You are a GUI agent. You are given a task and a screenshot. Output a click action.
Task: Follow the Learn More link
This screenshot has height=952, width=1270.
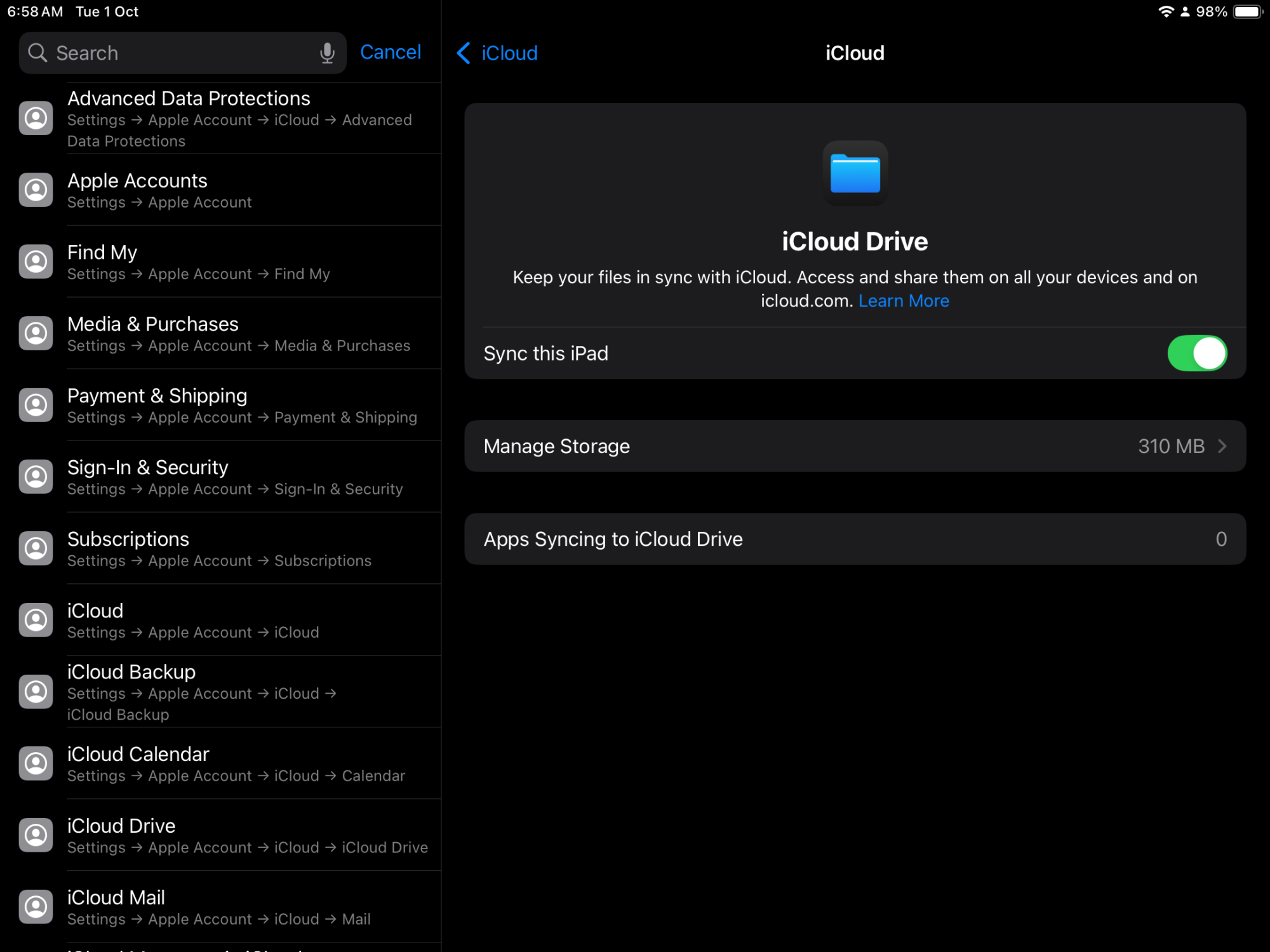(x=904, y=301)
